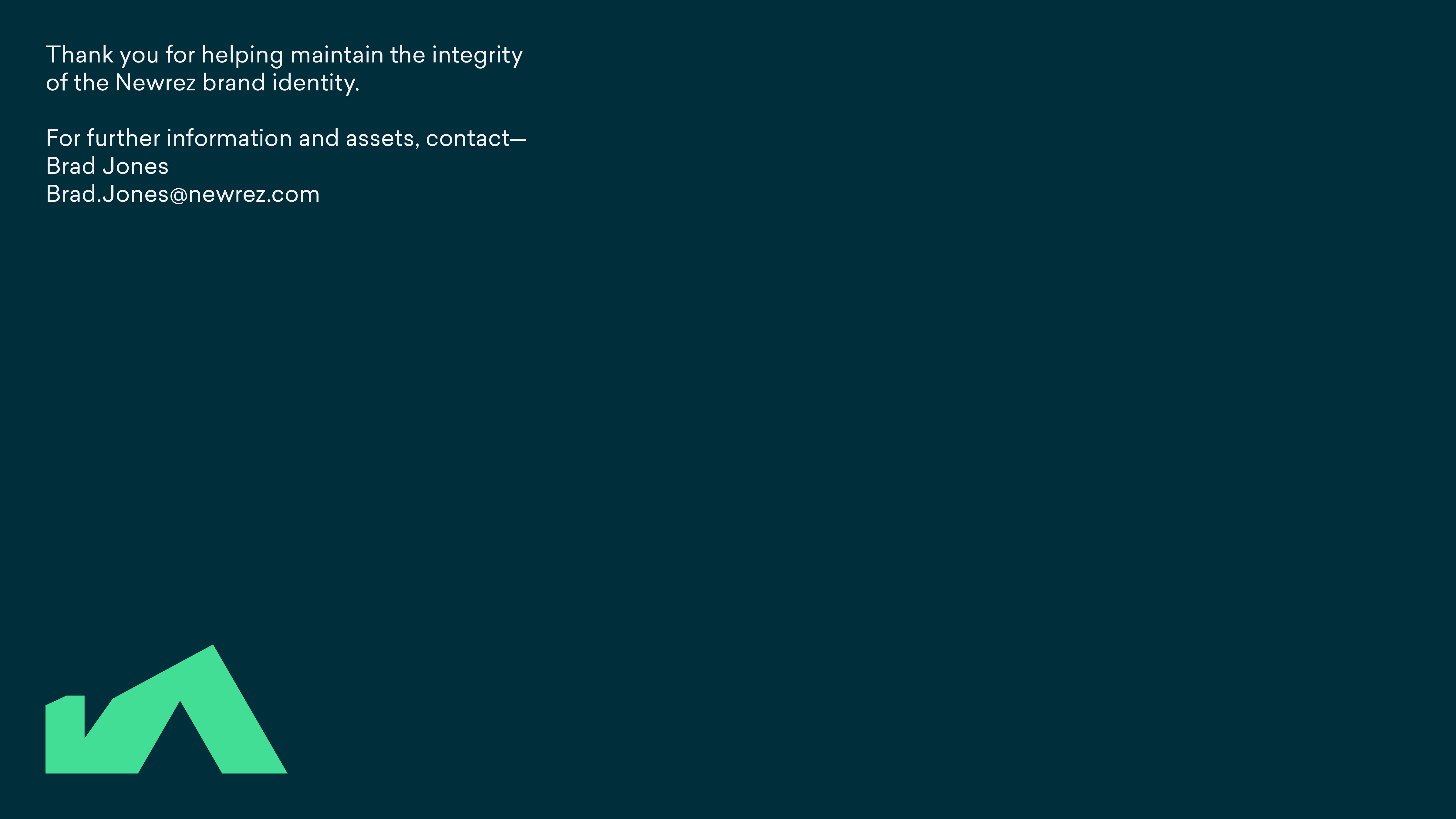1456x819 pixels.
Task: Open the Brad.Jones@newrez.com email link
Action: pyautogui.click(x=183, y=194)
